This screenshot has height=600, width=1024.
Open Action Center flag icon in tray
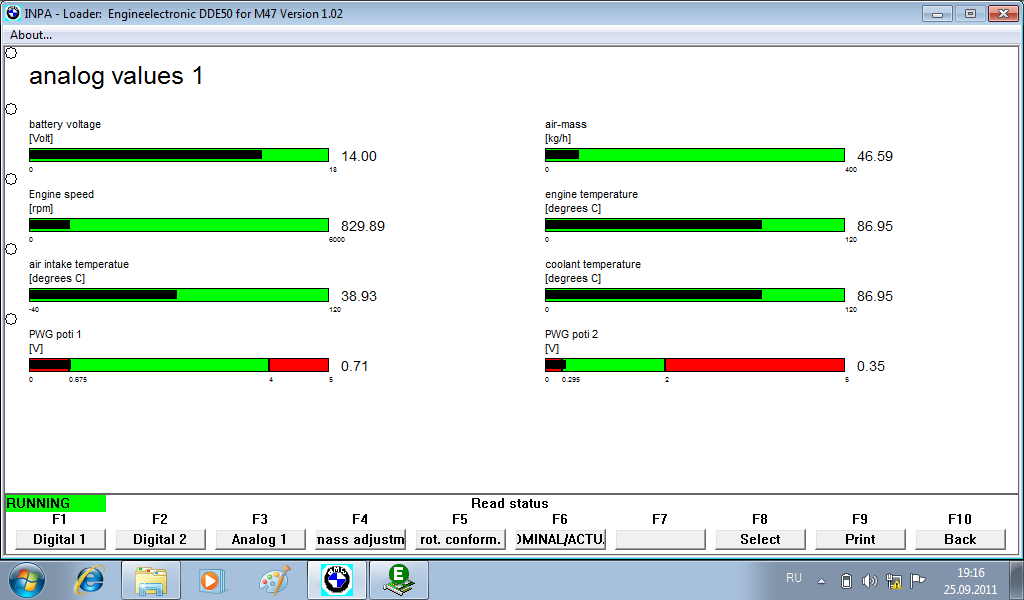tap(917, 581)
